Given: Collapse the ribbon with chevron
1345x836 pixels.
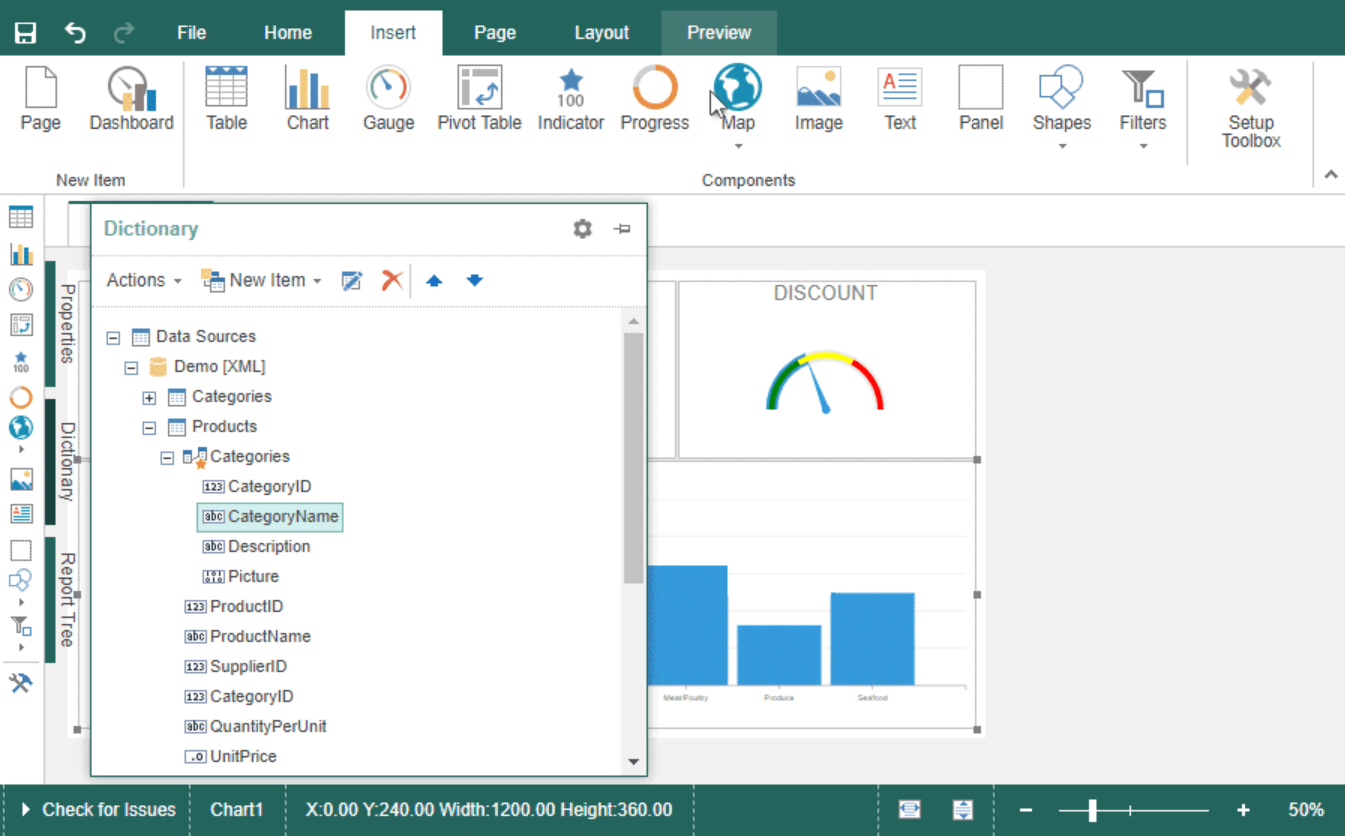Looking at the screenshot, I should coord(1331,175).
